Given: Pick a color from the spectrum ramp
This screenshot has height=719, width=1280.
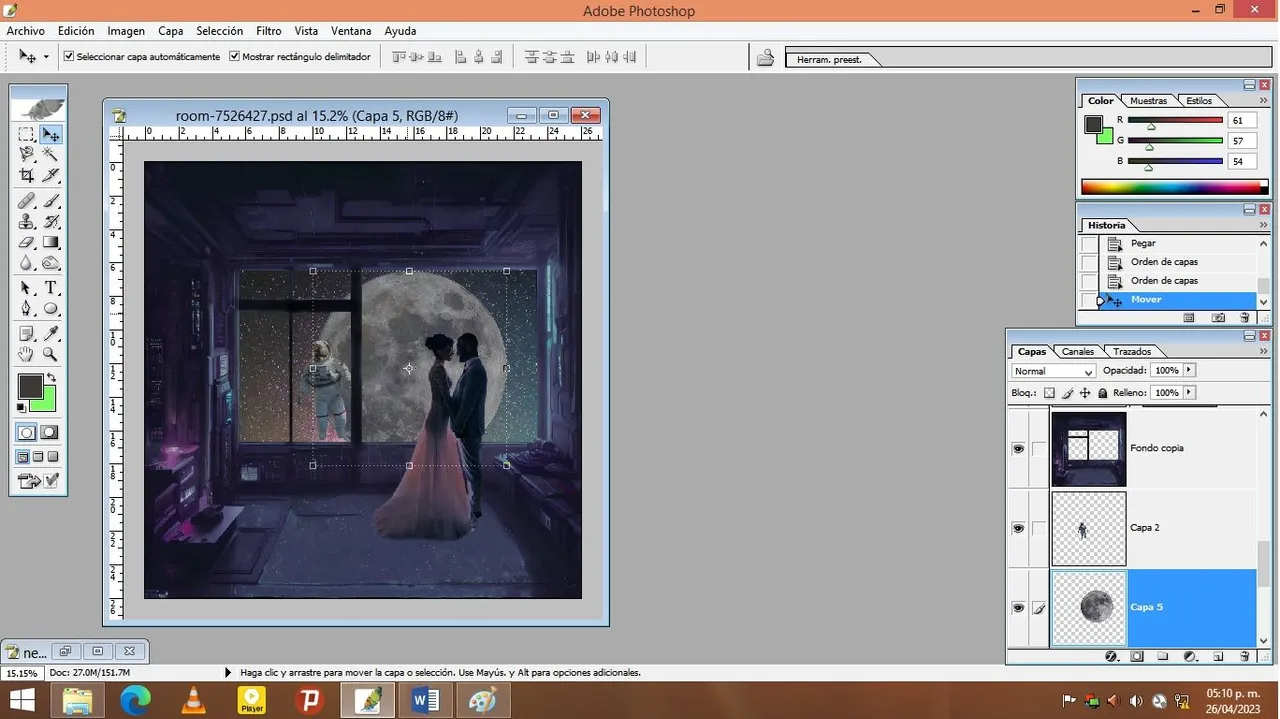Looking at the screenshot, I should 1175,188.
